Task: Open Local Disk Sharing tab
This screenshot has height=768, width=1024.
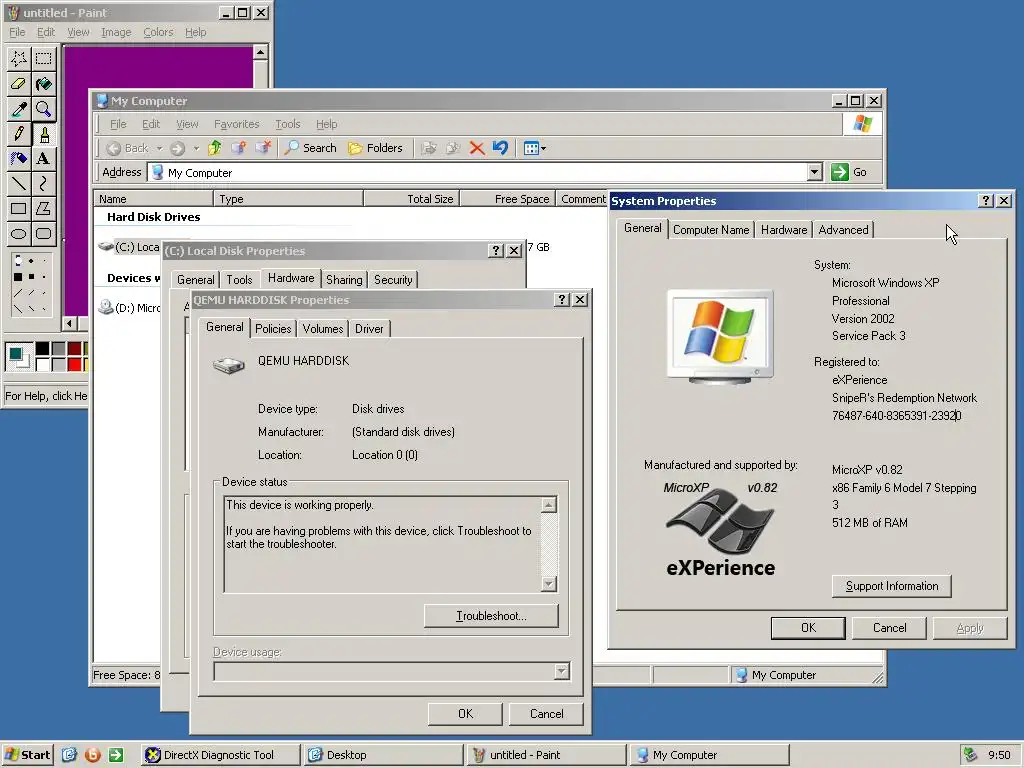Action: tap(344, 280)
